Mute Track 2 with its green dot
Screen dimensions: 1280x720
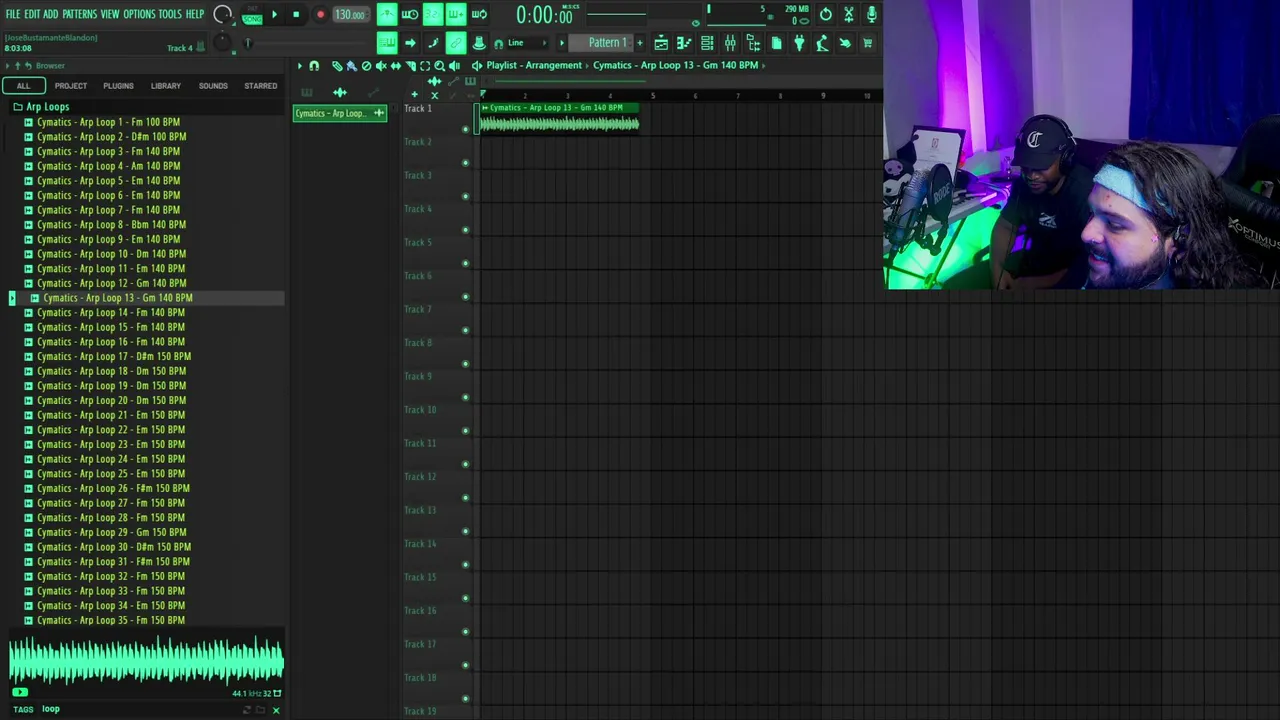465,163
